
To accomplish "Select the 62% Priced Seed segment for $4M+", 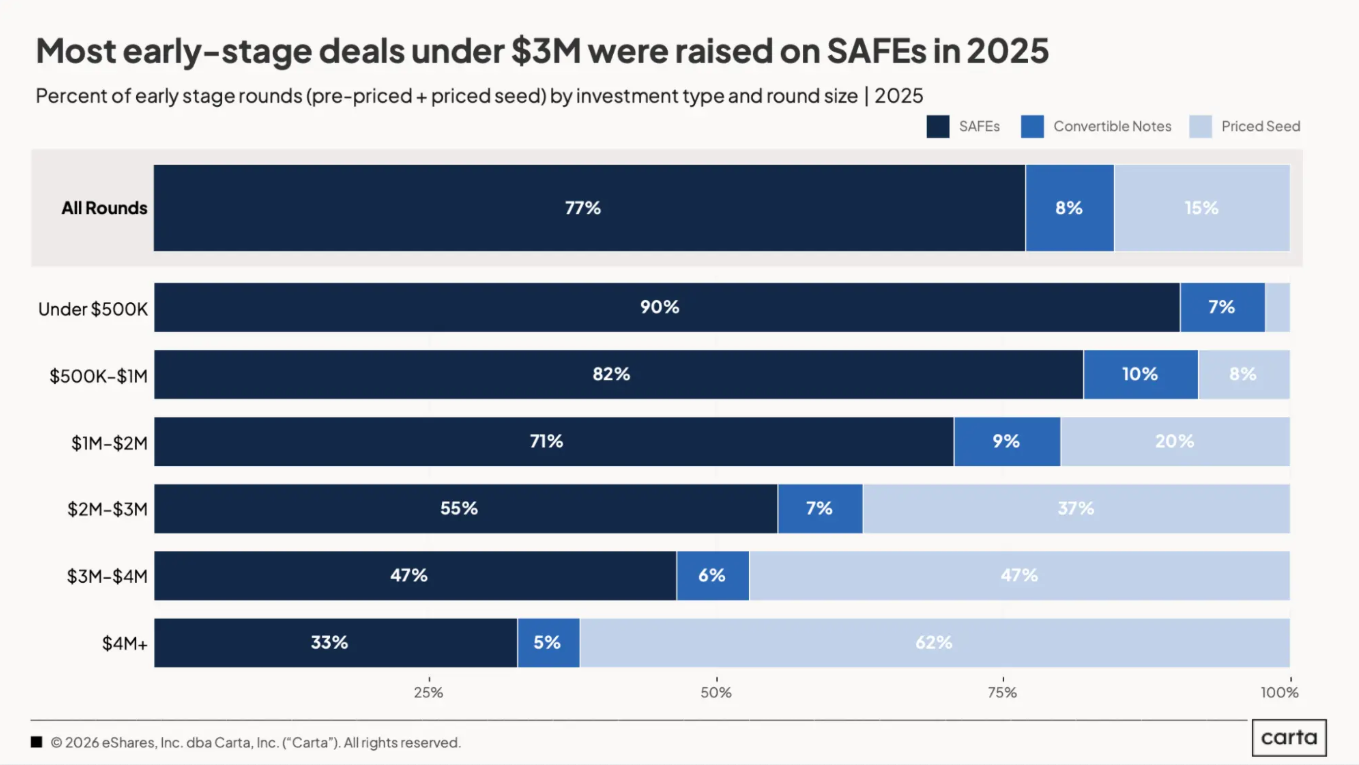I will pos(934,642).
